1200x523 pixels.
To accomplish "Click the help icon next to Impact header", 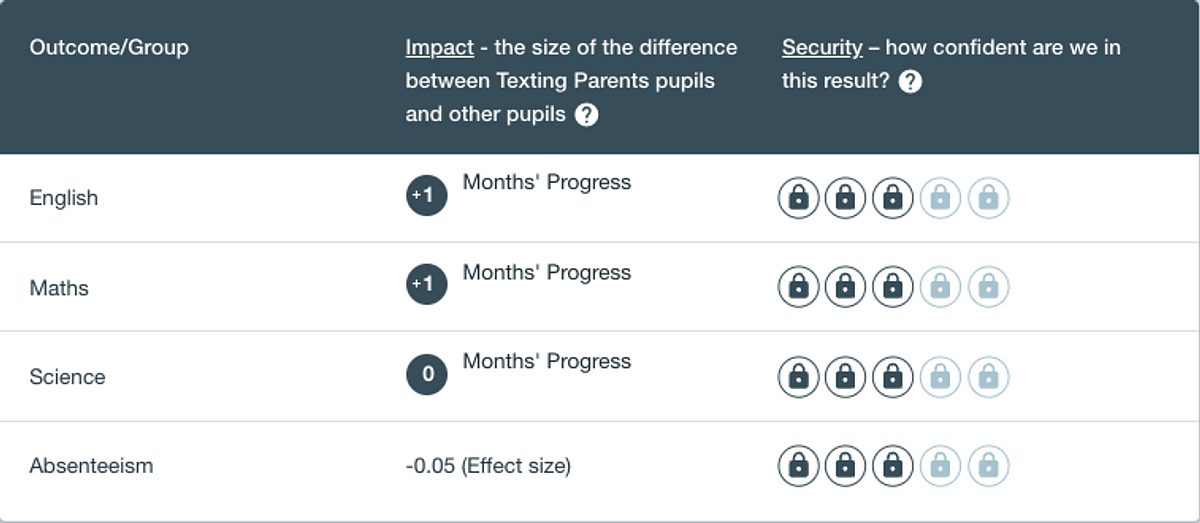I will click(x=587, y=115).
